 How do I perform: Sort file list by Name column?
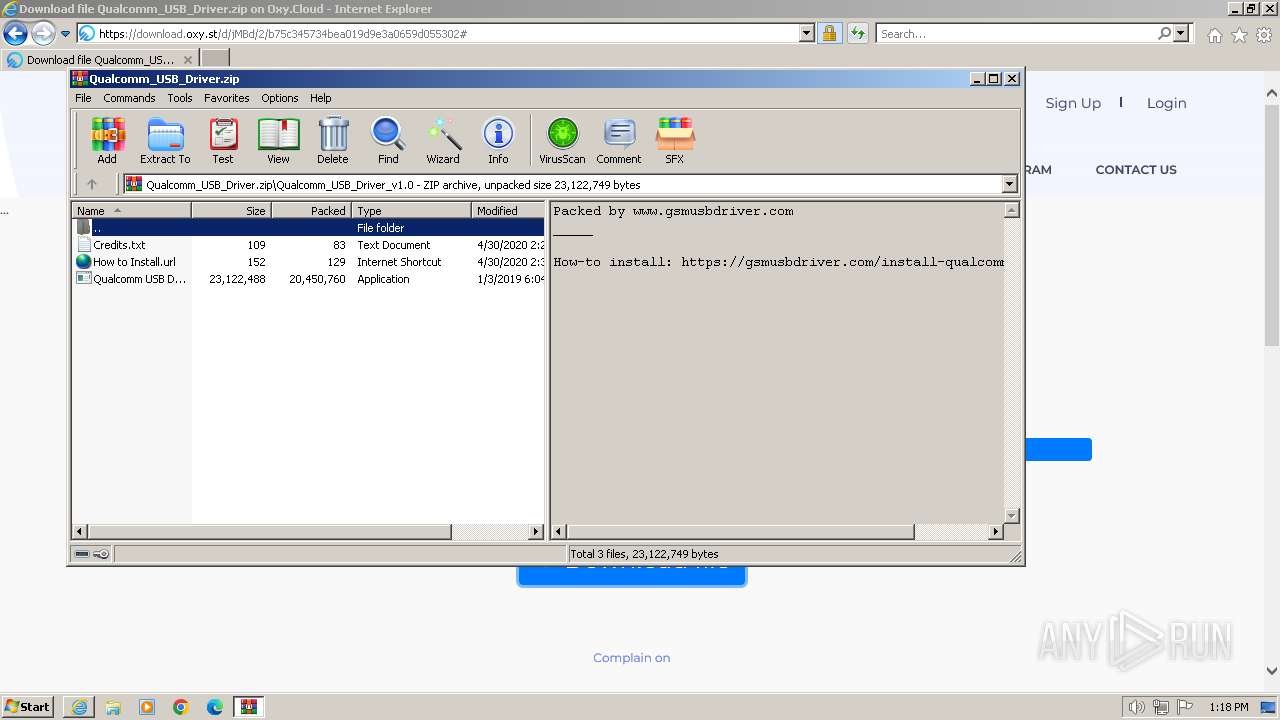click(x=131, y=210)
